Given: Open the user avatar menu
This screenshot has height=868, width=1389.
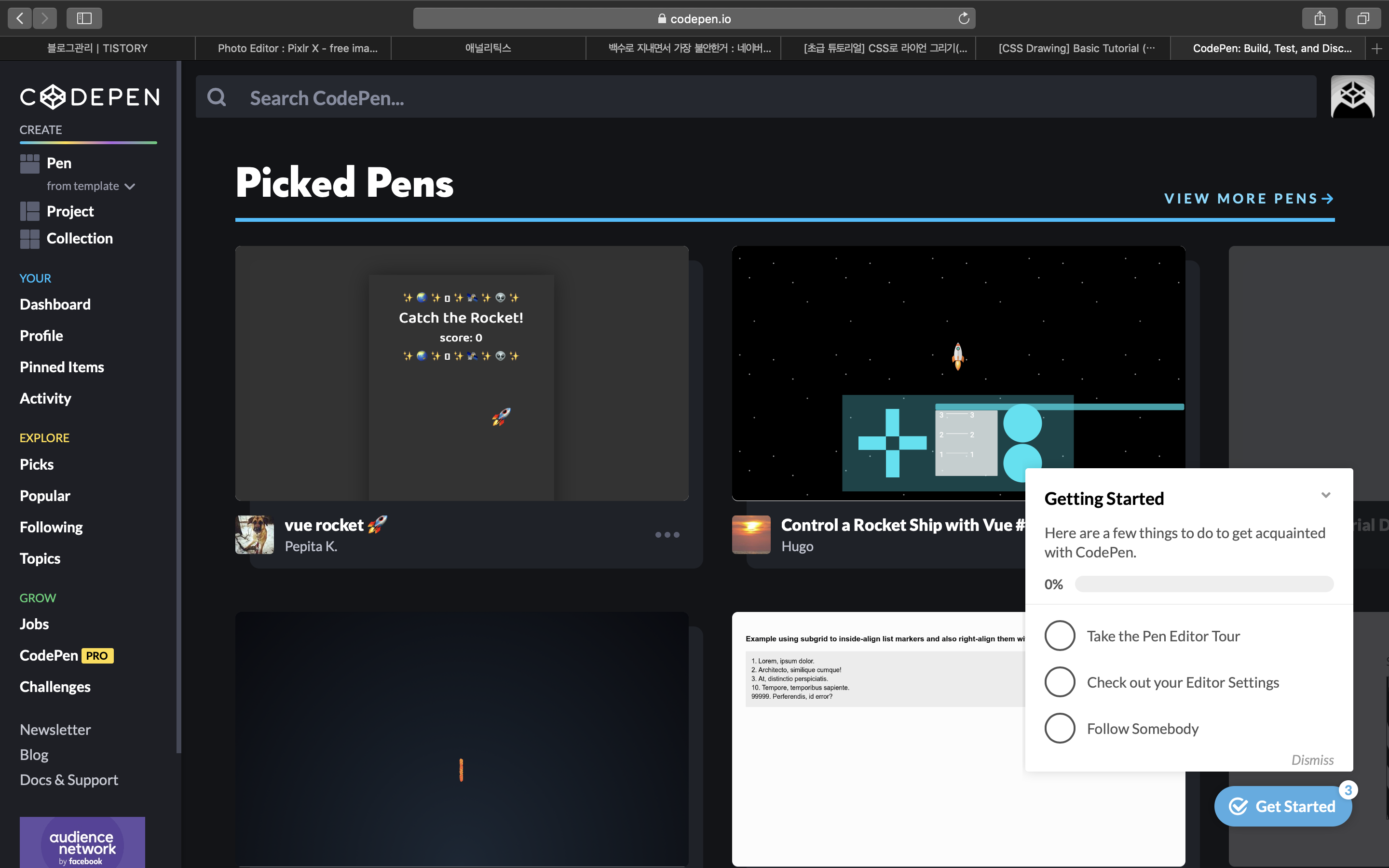Looking at the screenshot, I should [x=1352, y=96].
